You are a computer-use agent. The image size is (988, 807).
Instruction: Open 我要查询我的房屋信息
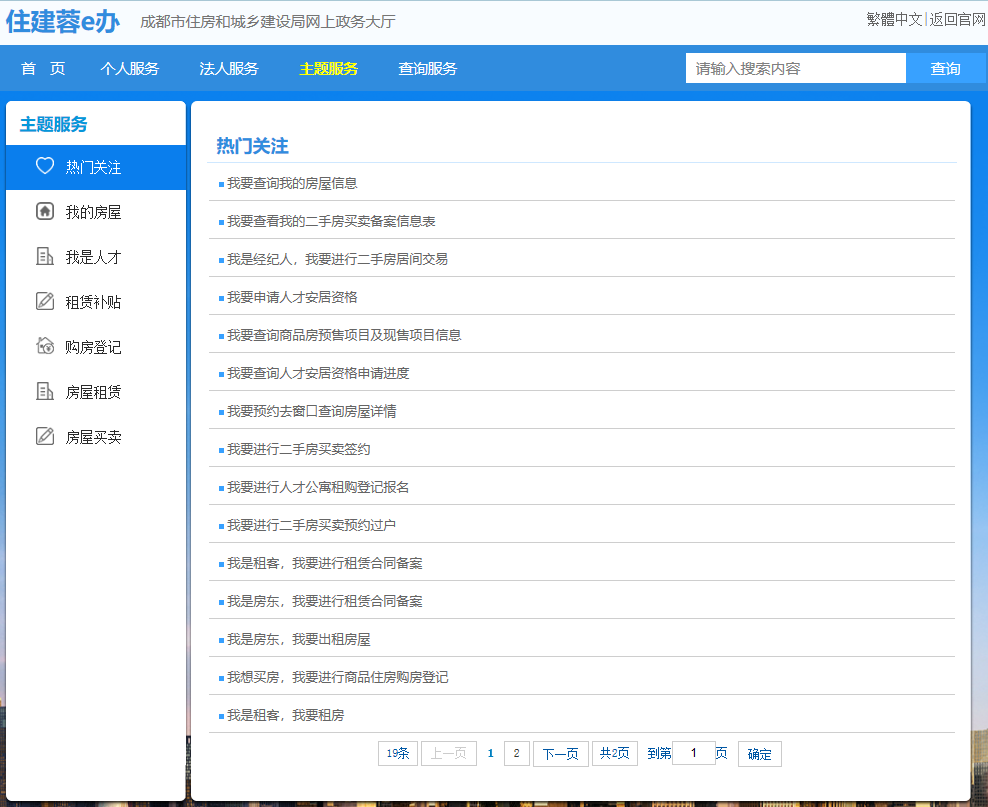[x=292, y=183]
